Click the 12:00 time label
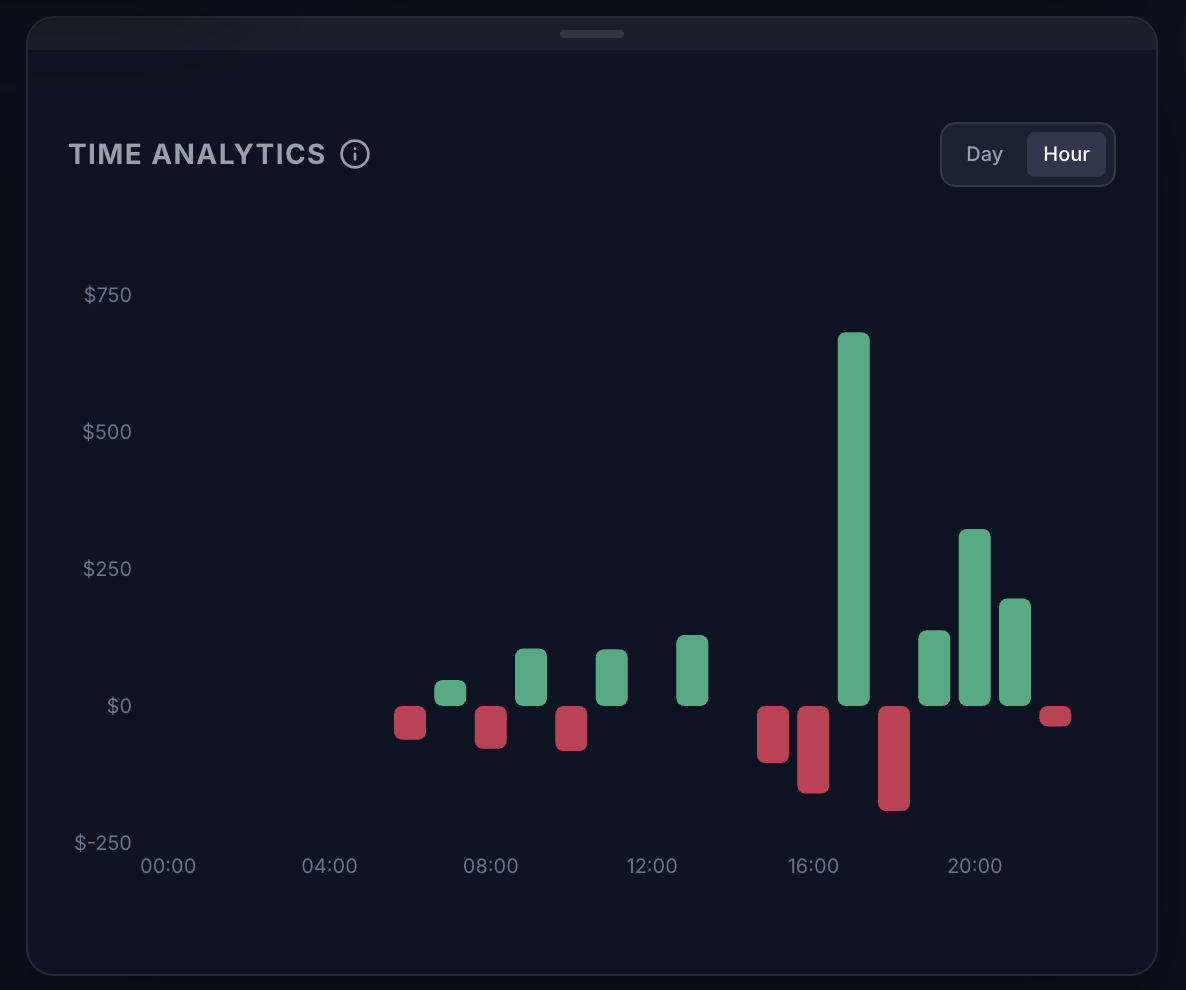Viewport: 1186px width, 990px height. (x=652, y=866)
